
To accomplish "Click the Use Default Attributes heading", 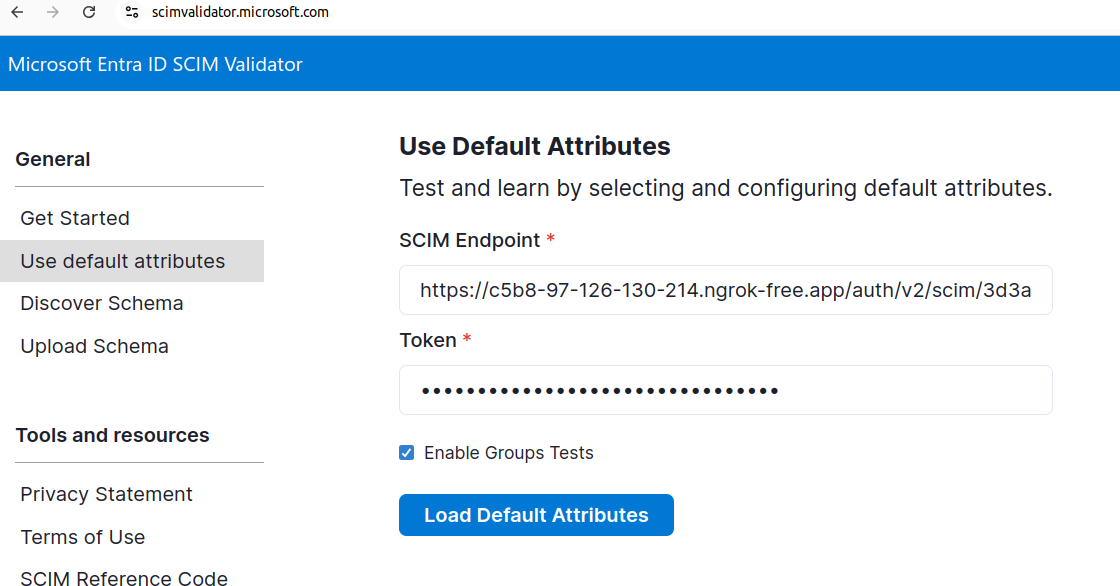I will point(534,146).
